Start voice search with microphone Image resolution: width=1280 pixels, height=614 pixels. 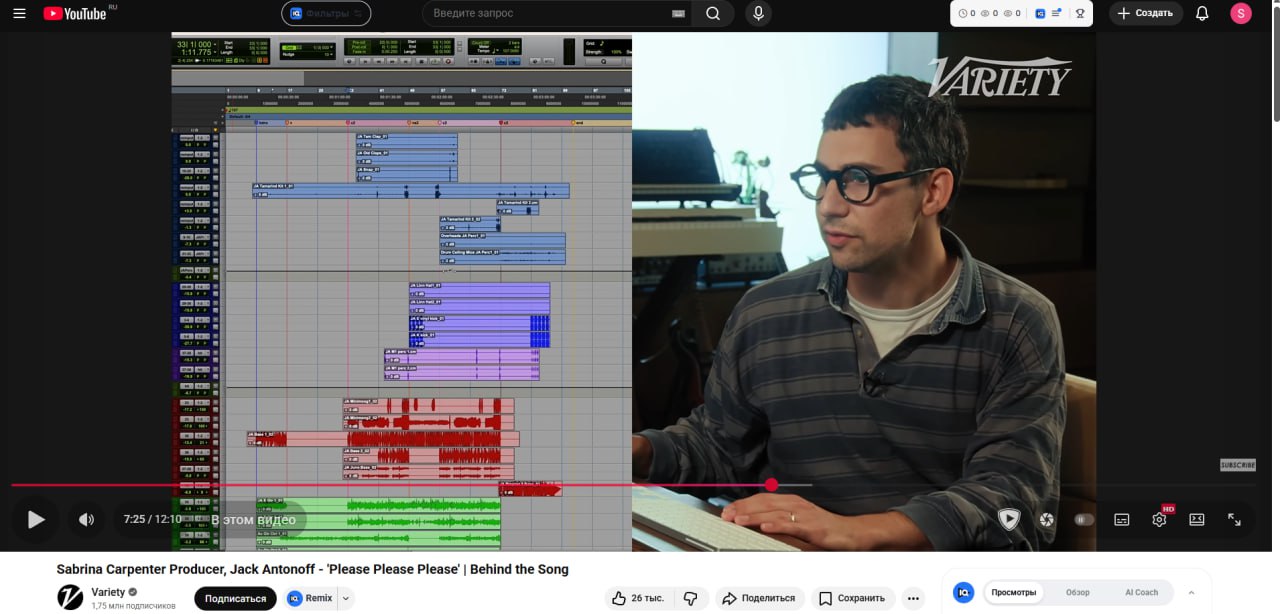coord(758,14)
